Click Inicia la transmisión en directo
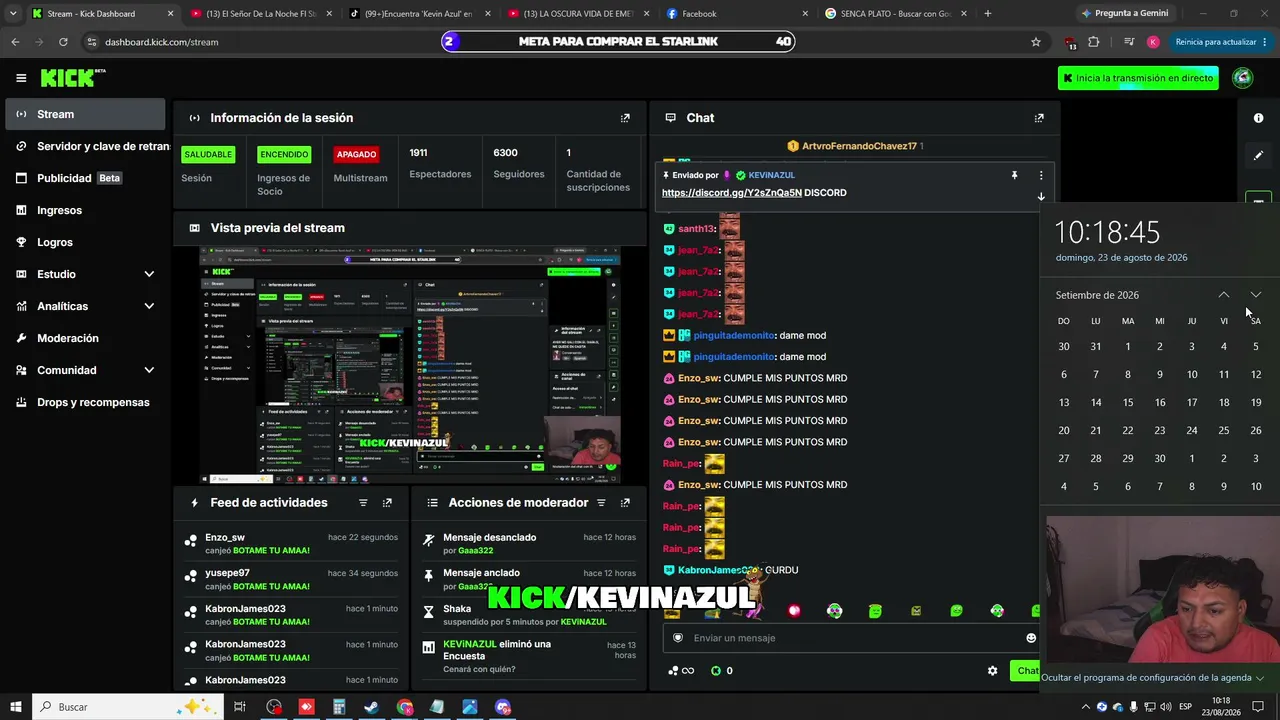The height and width of the screenshot is (720, 1280). coord(1138,78)
